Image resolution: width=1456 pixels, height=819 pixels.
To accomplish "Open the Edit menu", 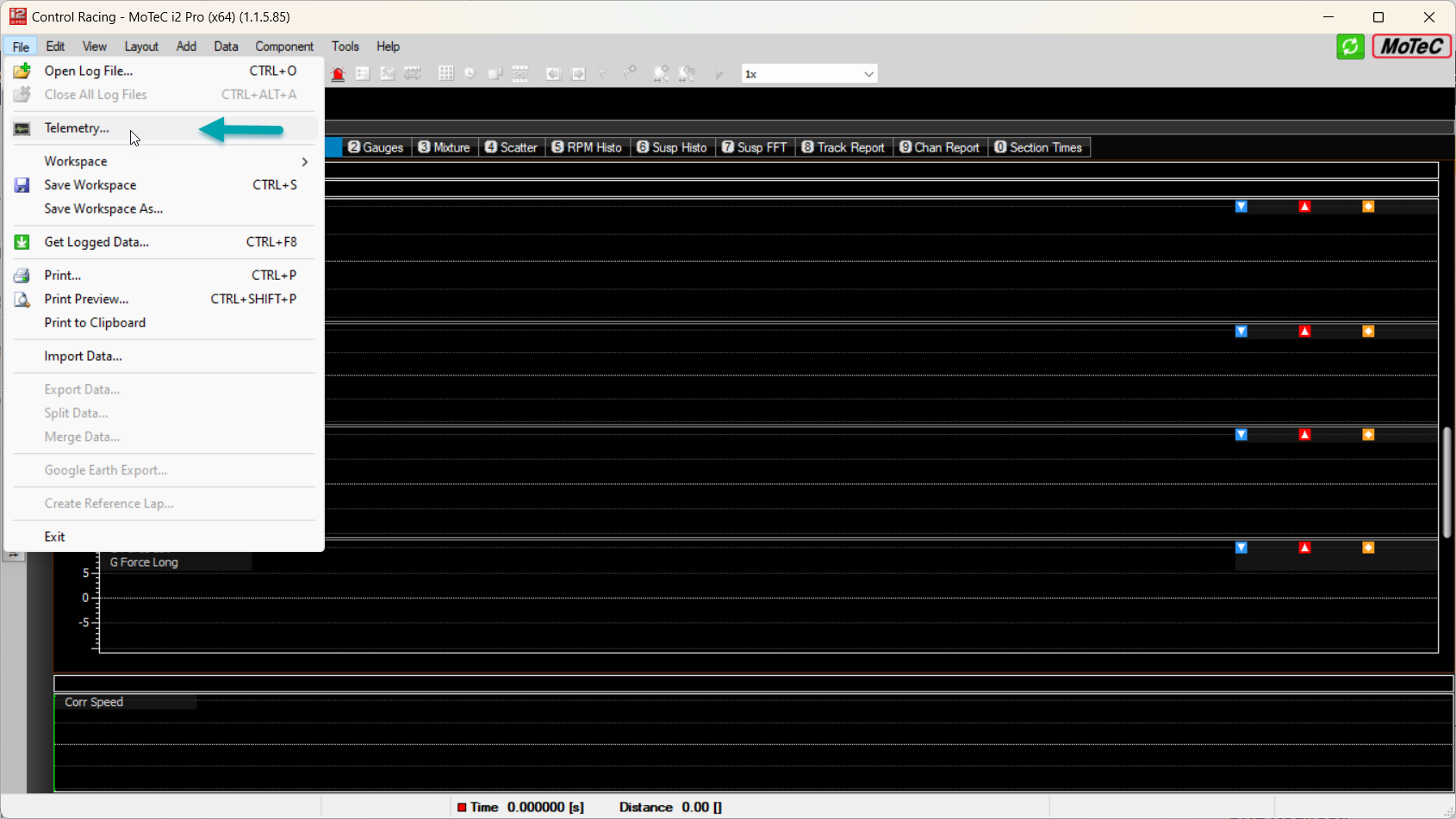I will tap(55, 47).
